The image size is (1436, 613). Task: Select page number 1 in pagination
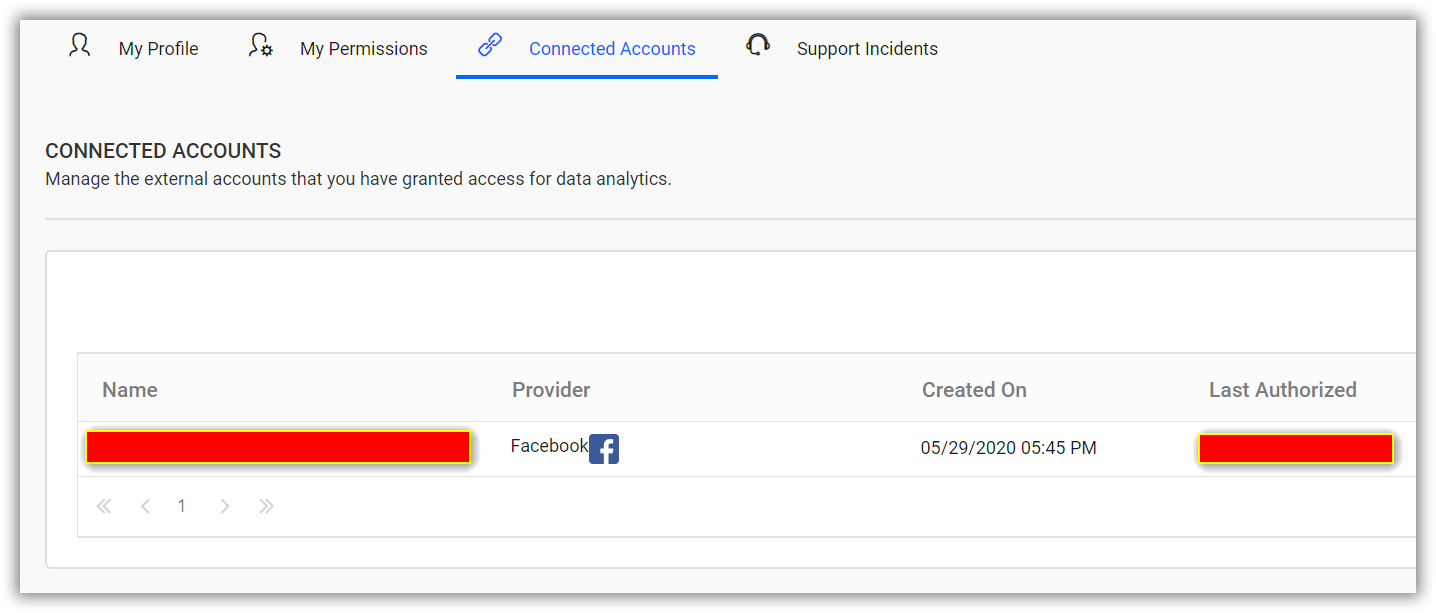coord(181,506)
